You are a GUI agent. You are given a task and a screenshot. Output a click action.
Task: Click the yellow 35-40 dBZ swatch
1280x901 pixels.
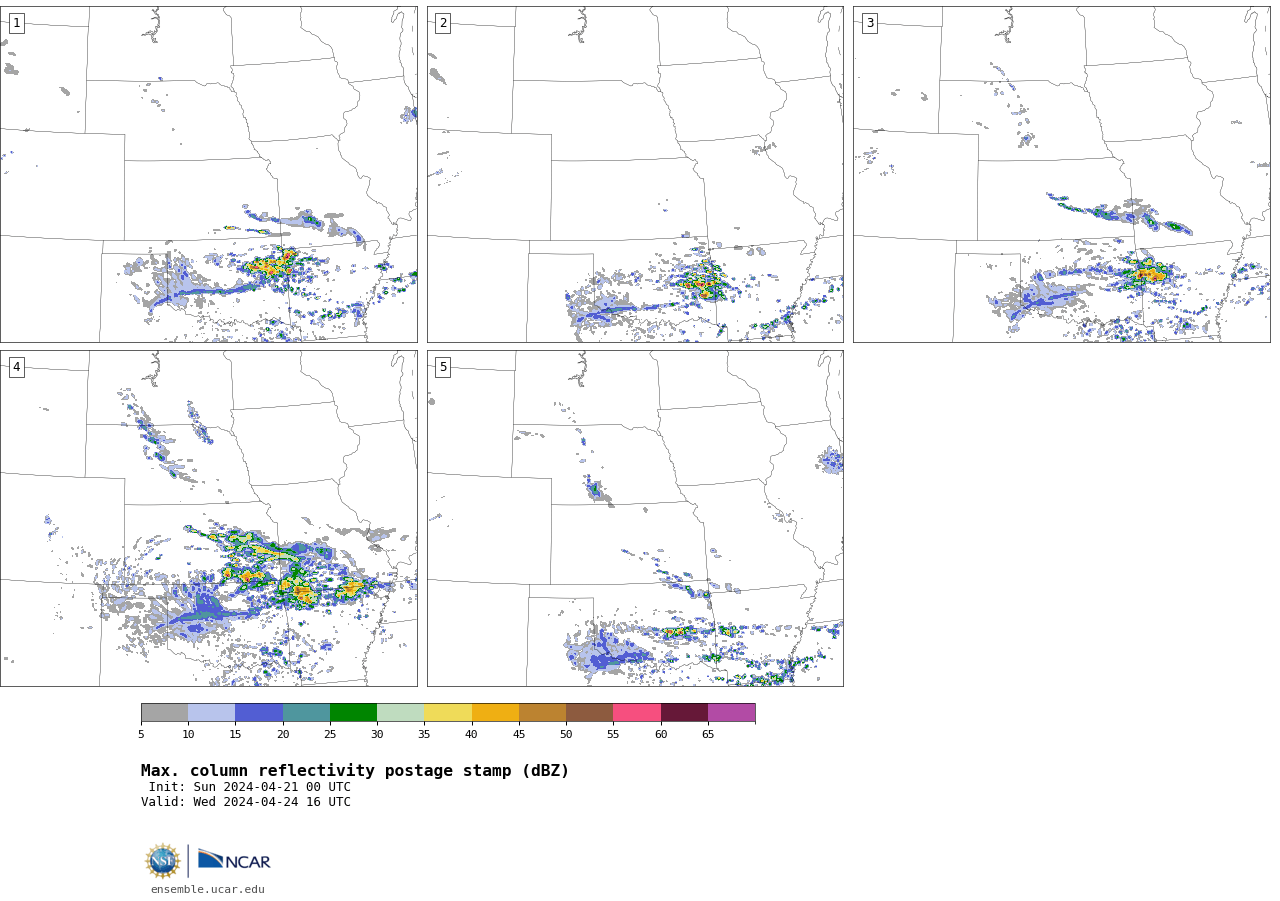pos(448,712)
